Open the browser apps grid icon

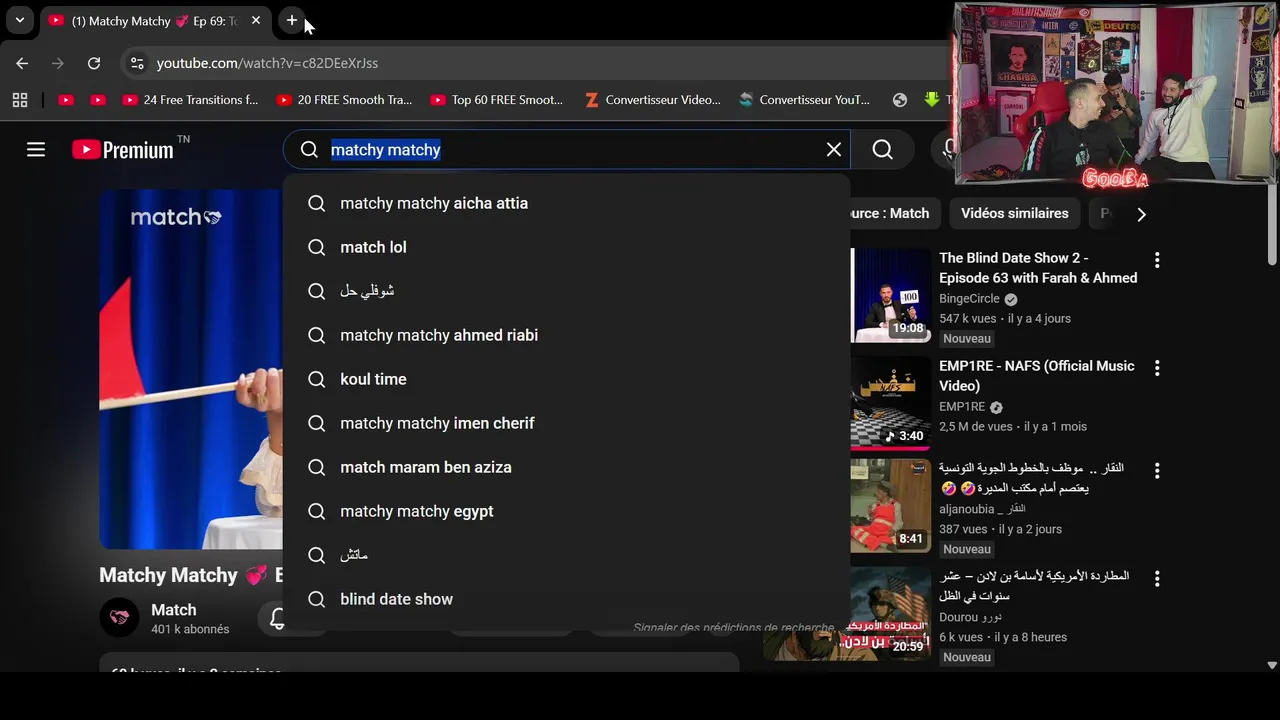click(x=20, y=100)
